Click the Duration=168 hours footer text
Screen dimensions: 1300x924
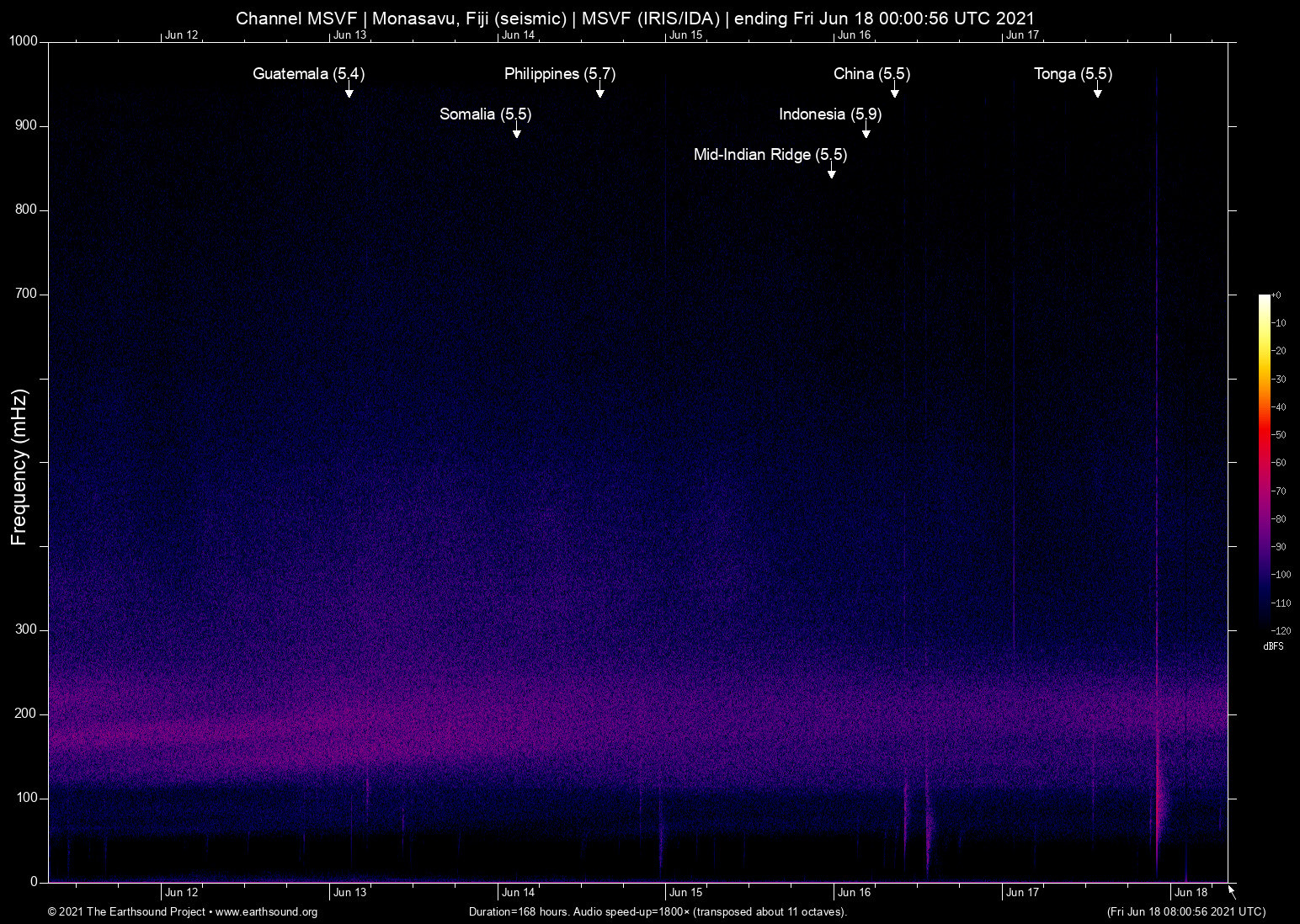657,912
